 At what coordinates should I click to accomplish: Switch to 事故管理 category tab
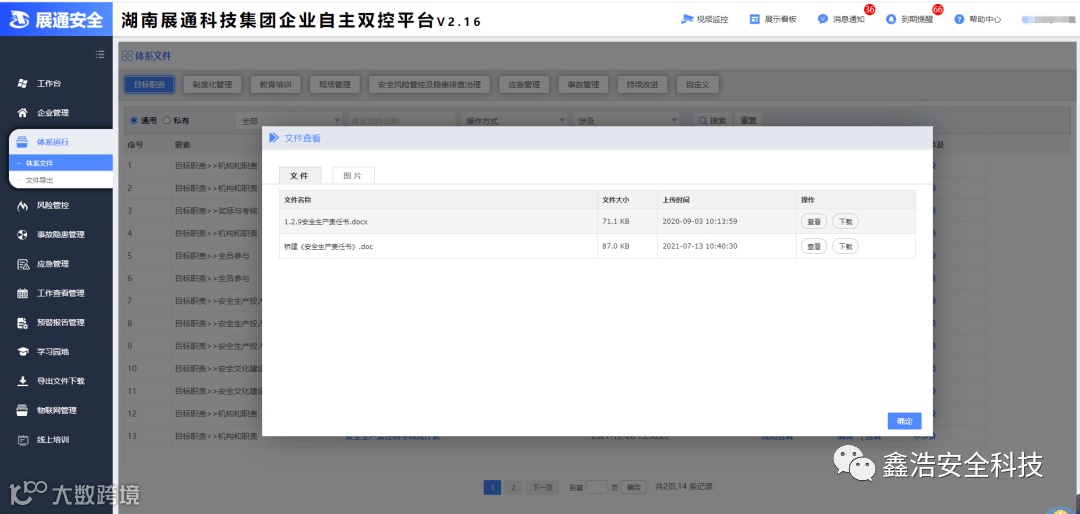583,85
